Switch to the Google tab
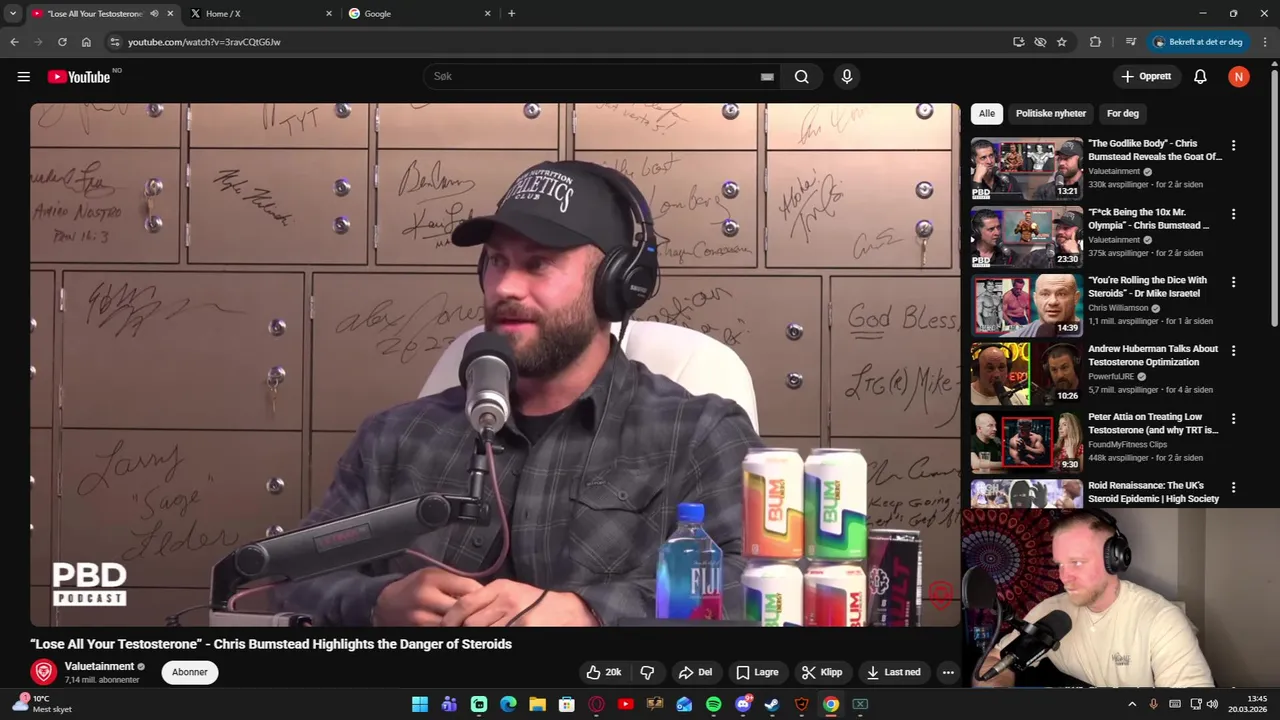The height and width of the screenshot is (720, 1280). [x=420, y=14]
